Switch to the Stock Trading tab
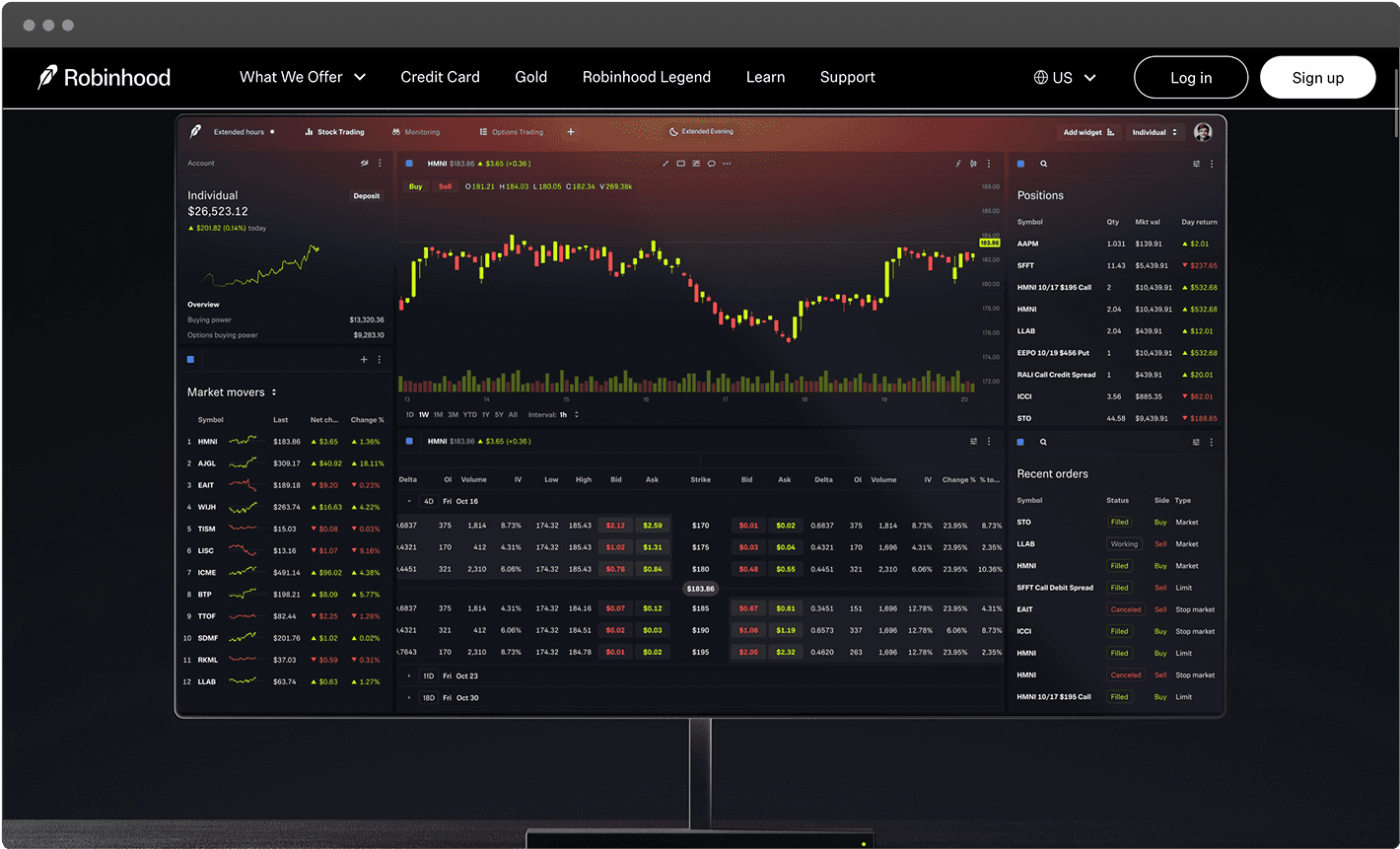 pyautogui.click(x=334, y=132)
